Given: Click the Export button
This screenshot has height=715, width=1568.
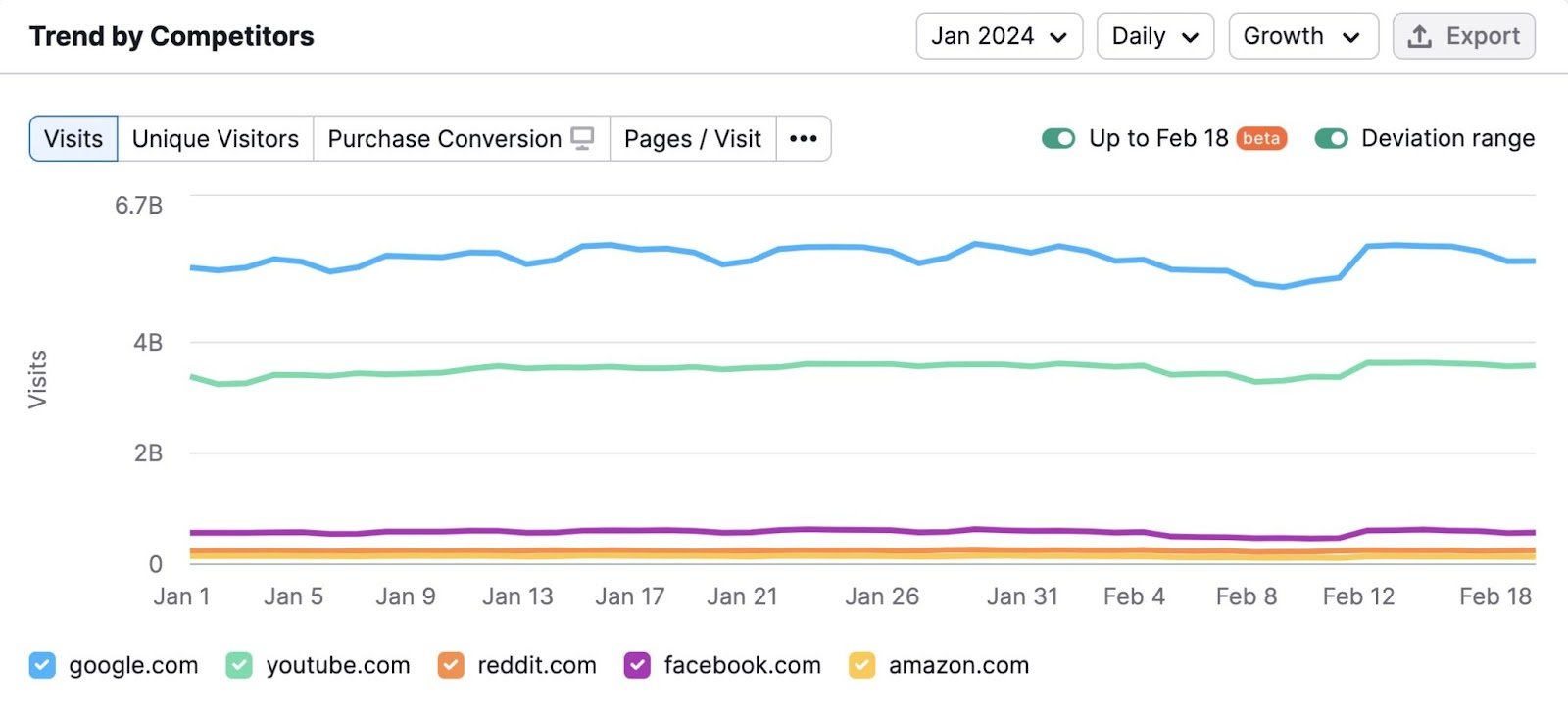Looking at the screenshot, I should pyautogui.click(x=1464, y=35).
